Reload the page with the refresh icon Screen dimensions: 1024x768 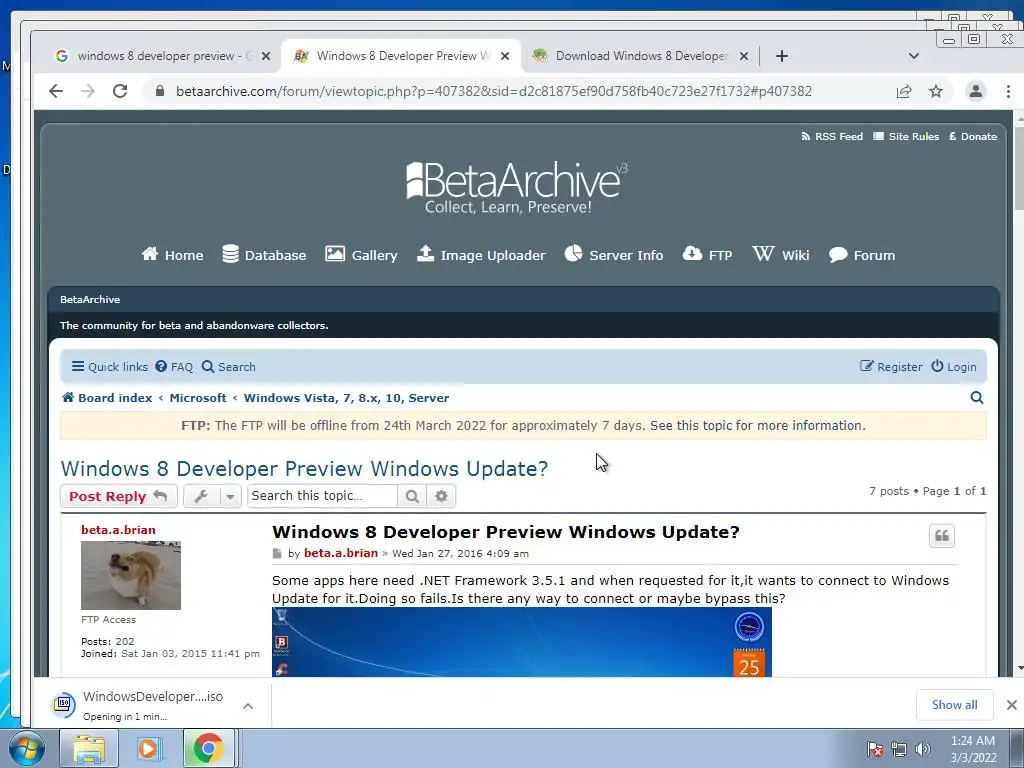[x=120, y=91]
